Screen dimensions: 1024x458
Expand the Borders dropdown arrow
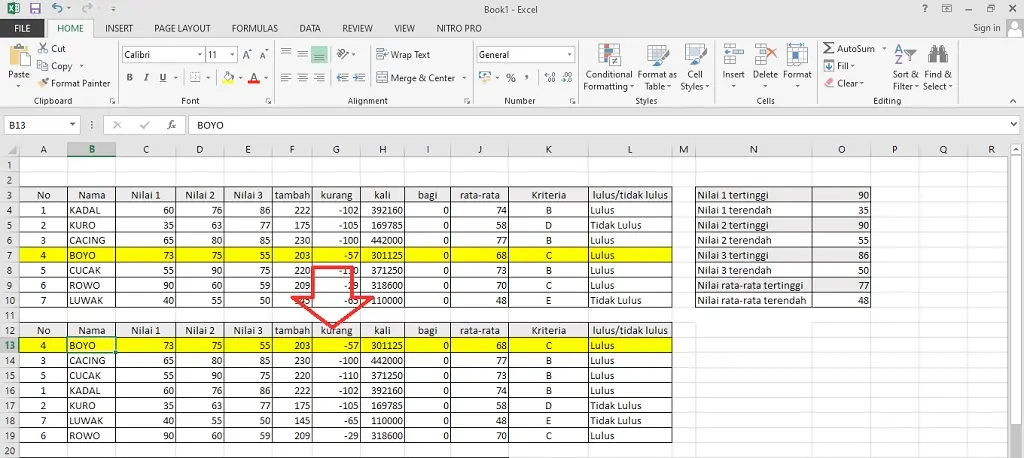(x=208, y=78)
